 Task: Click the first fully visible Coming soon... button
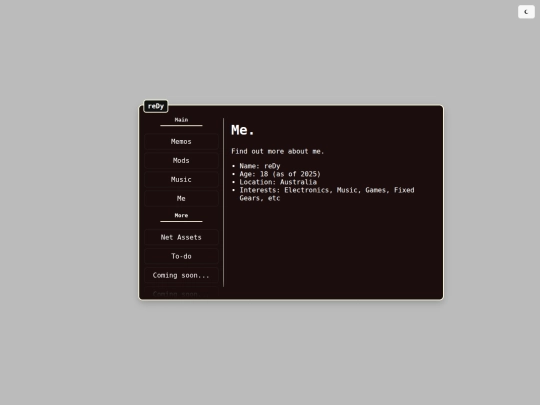[181, 275]
